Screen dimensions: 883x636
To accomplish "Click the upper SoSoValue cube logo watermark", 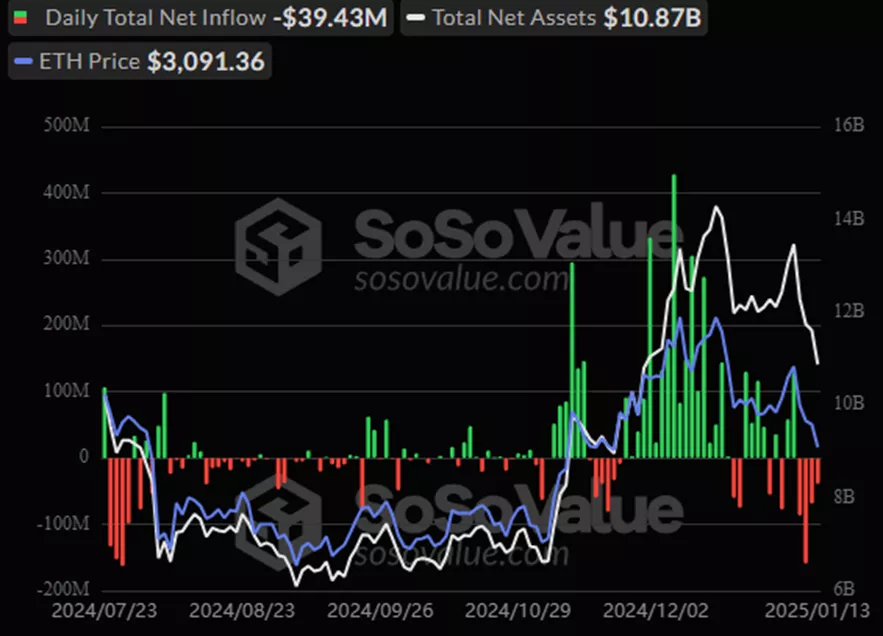I will pyautogui.click(x=278, y=245).
